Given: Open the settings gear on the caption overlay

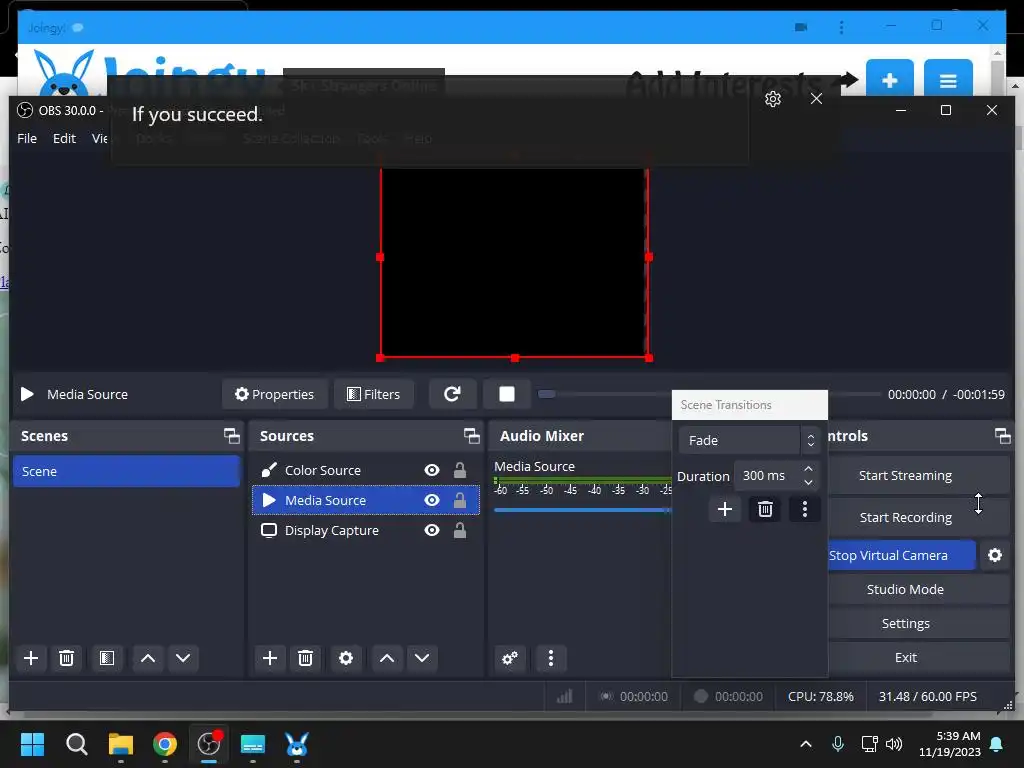Looking at the screenshot, I should [x=773, y=99].
